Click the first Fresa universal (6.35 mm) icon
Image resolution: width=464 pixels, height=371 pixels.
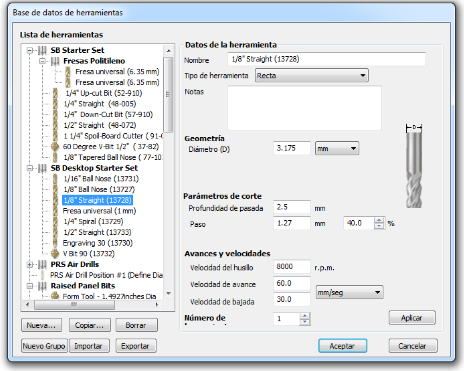click(x=68, y=72)
